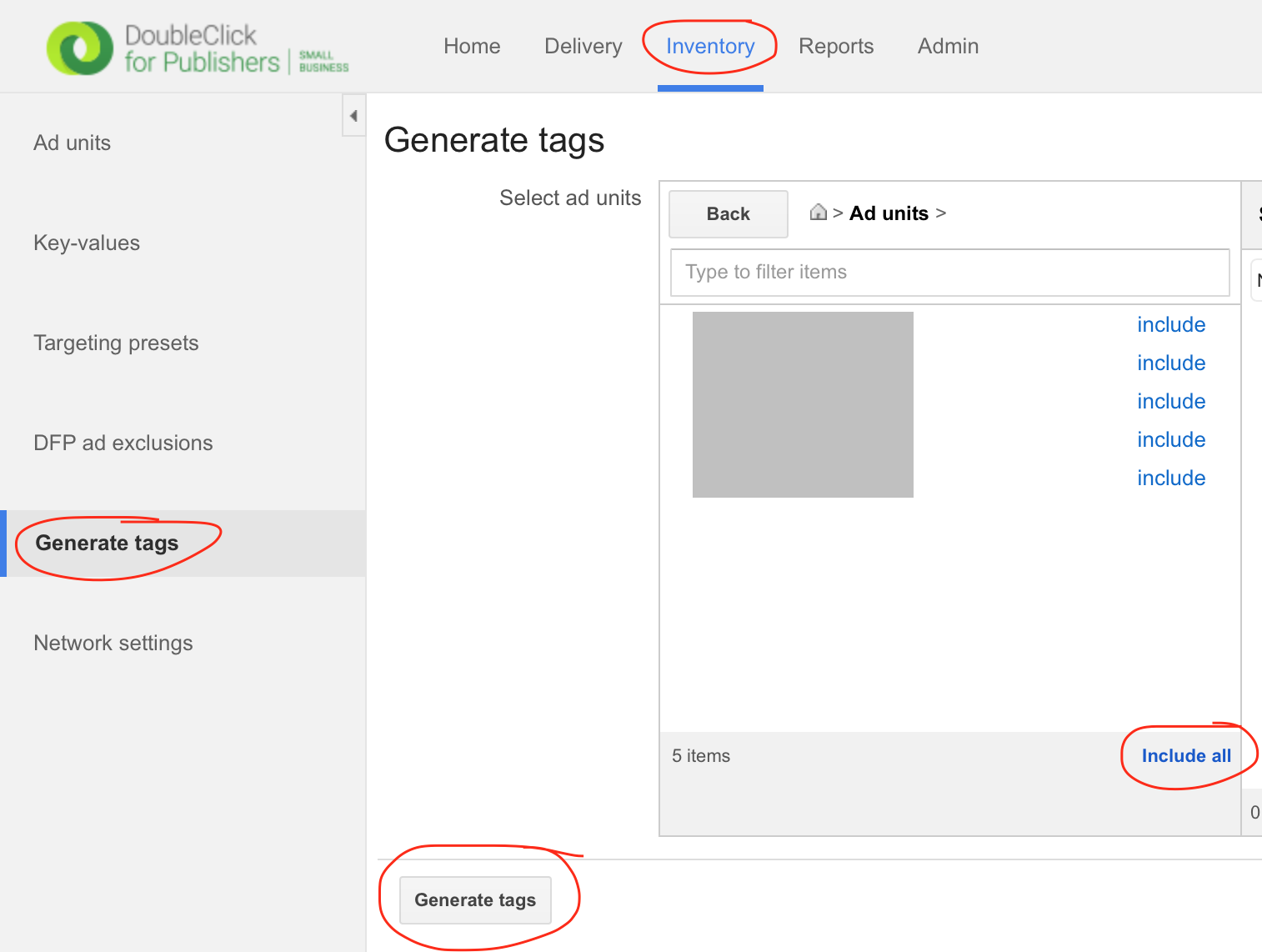Go to Ad units in sidebar
The width and height of the screenshot is (1262, 952).
(x=72, y=143)
